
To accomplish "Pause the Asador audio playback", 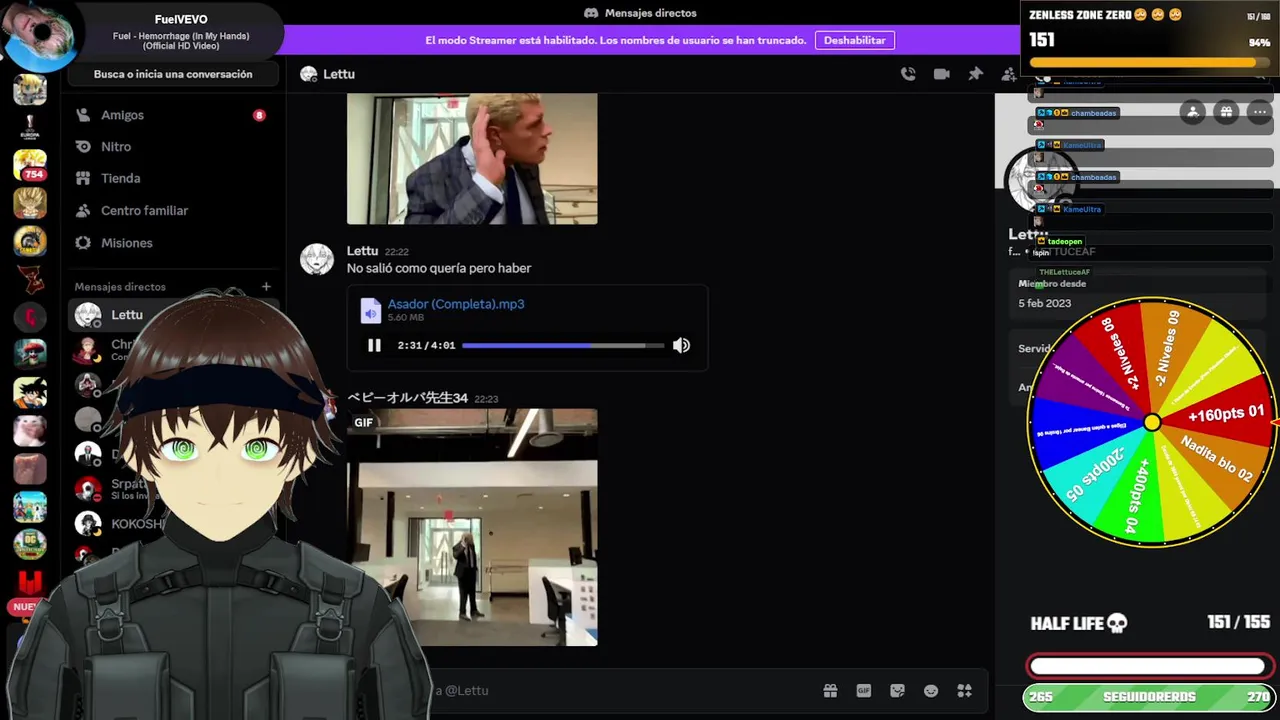I will tap(374, 345).
